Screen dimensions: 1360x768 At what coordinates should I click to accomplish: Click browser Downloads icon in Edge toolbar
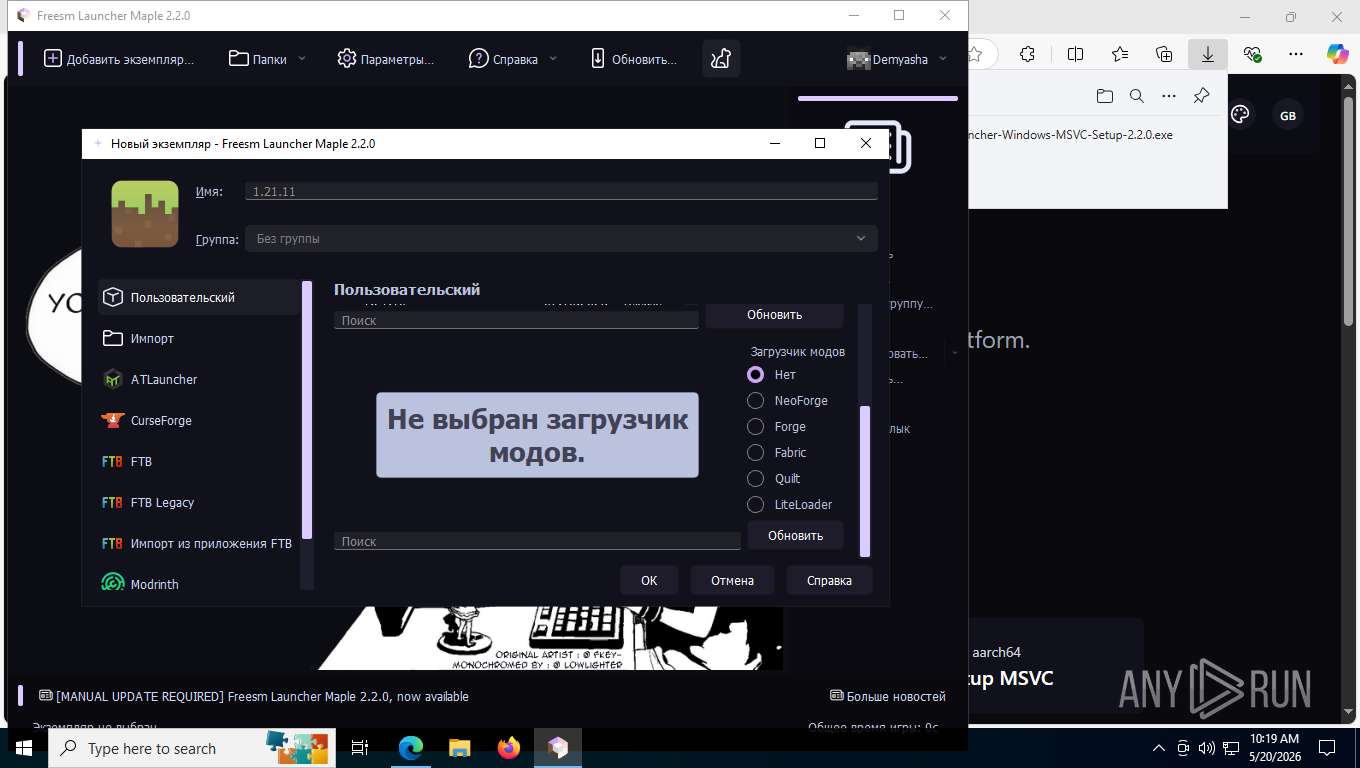pos(1208,54)
